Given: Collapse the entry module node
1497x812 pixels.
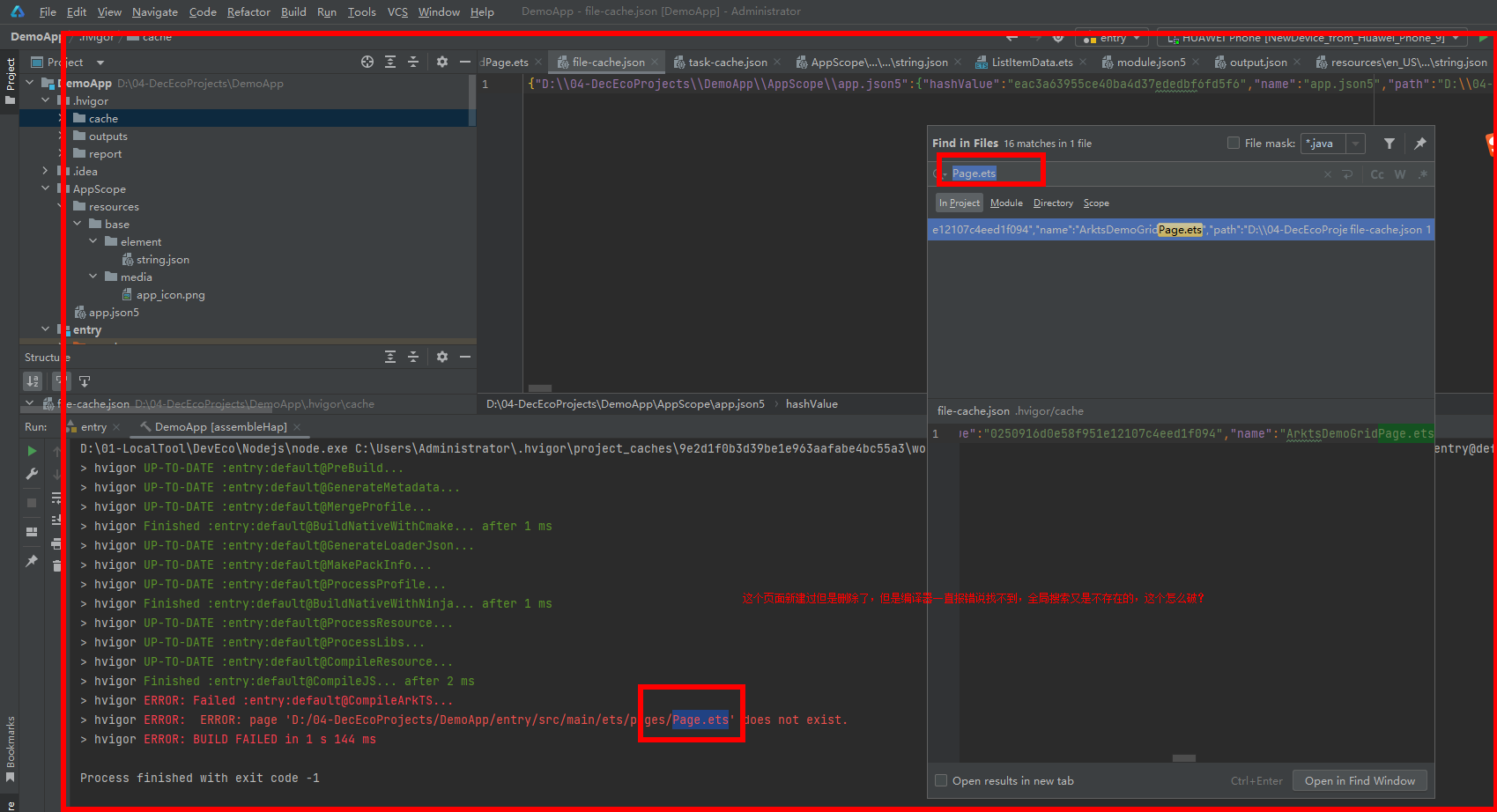Looking at the screenshot, I should click(x=45, y=329).
